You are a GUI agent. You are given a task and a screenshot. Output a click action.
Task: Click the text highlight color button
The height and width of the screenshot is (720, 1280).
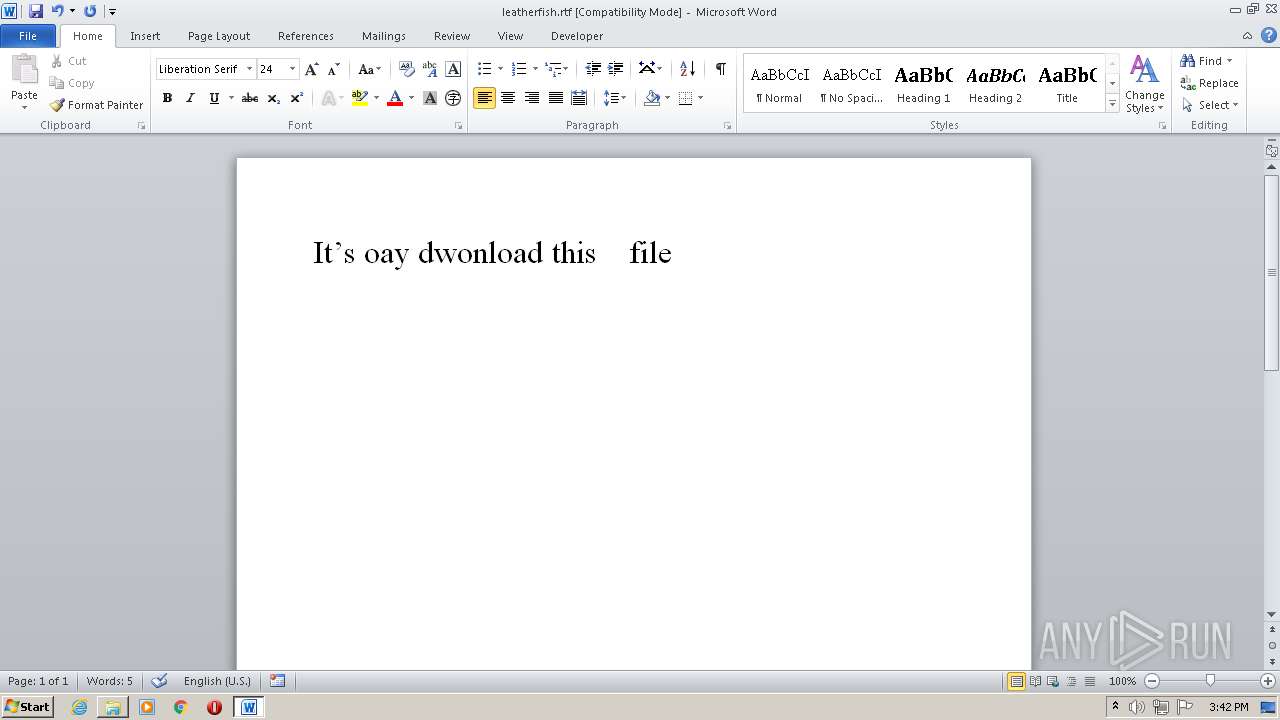(360, 98)
